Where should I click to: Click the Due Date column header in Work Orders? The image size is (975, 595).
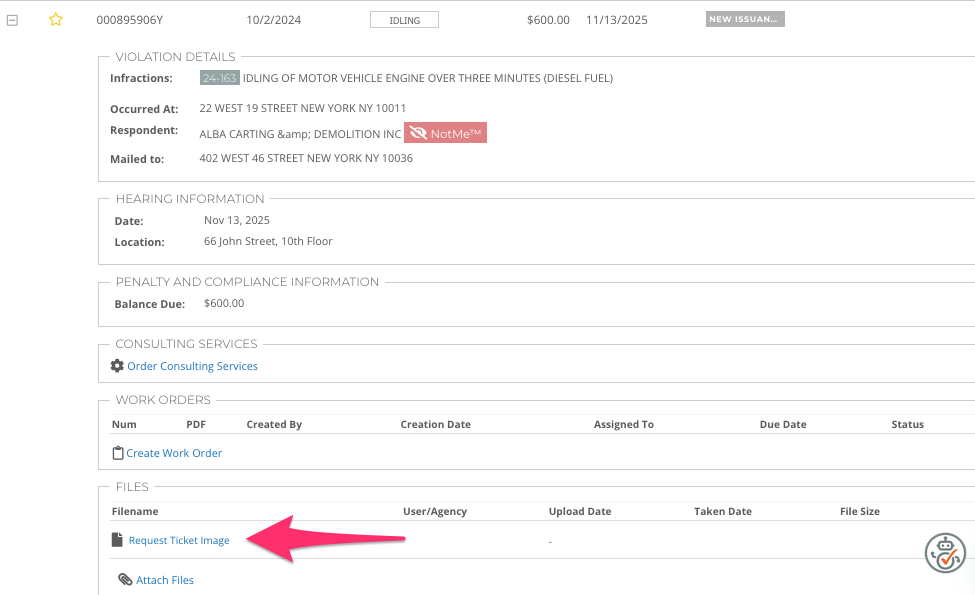tap(783, 424)
